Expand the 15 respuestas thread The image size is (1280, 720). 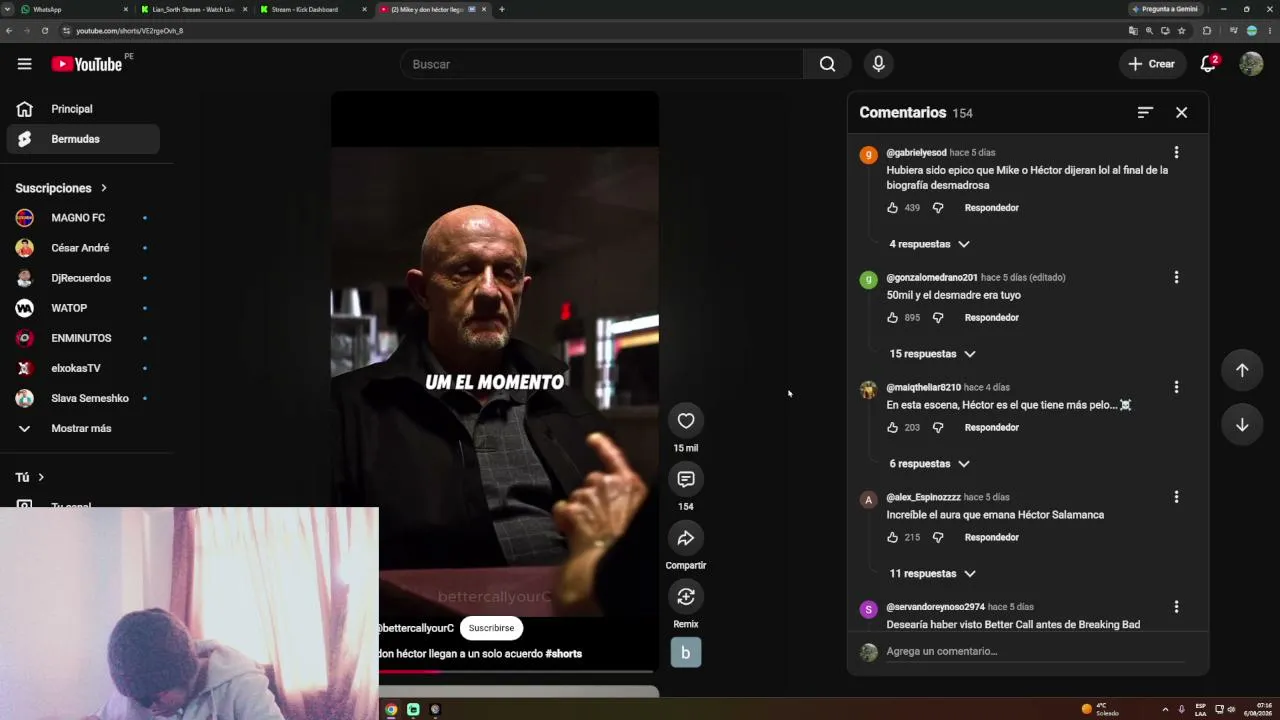(x=932, y=354)
